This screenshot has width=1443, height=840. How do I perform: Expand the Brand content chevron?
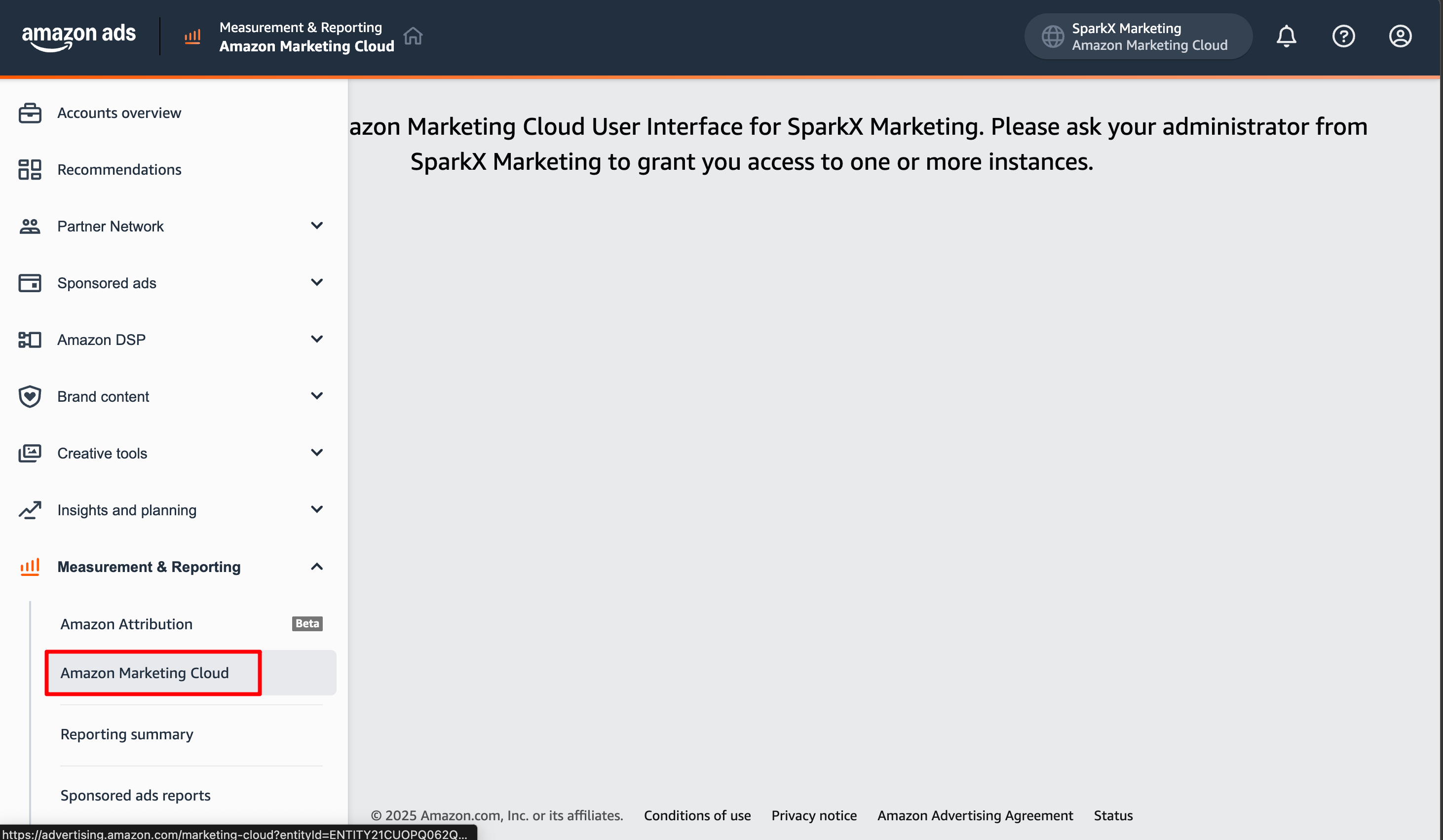coord(317,396)
